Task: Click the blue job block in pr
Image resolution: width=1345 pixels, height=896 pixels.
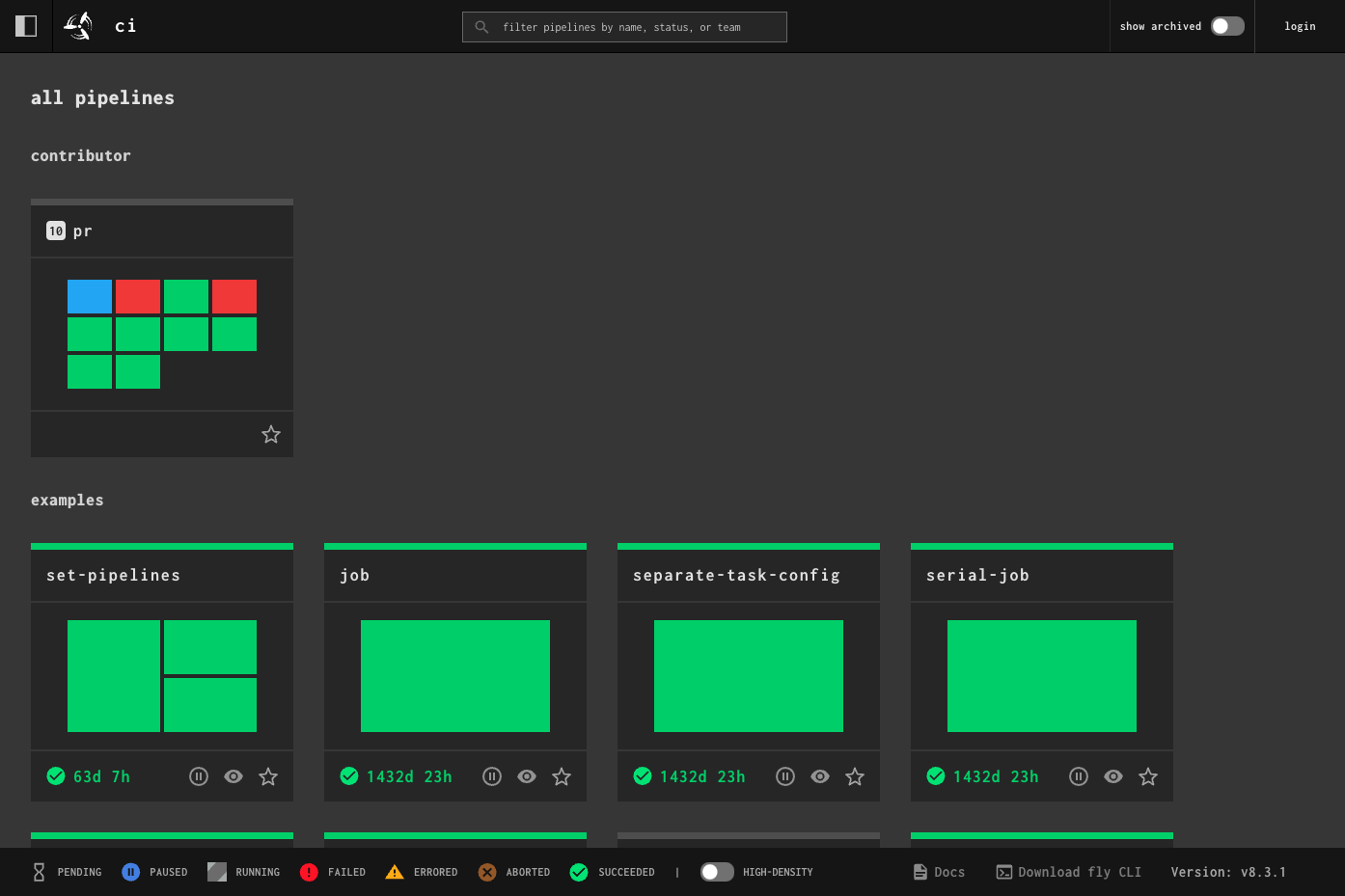Action: pos(90,296)
